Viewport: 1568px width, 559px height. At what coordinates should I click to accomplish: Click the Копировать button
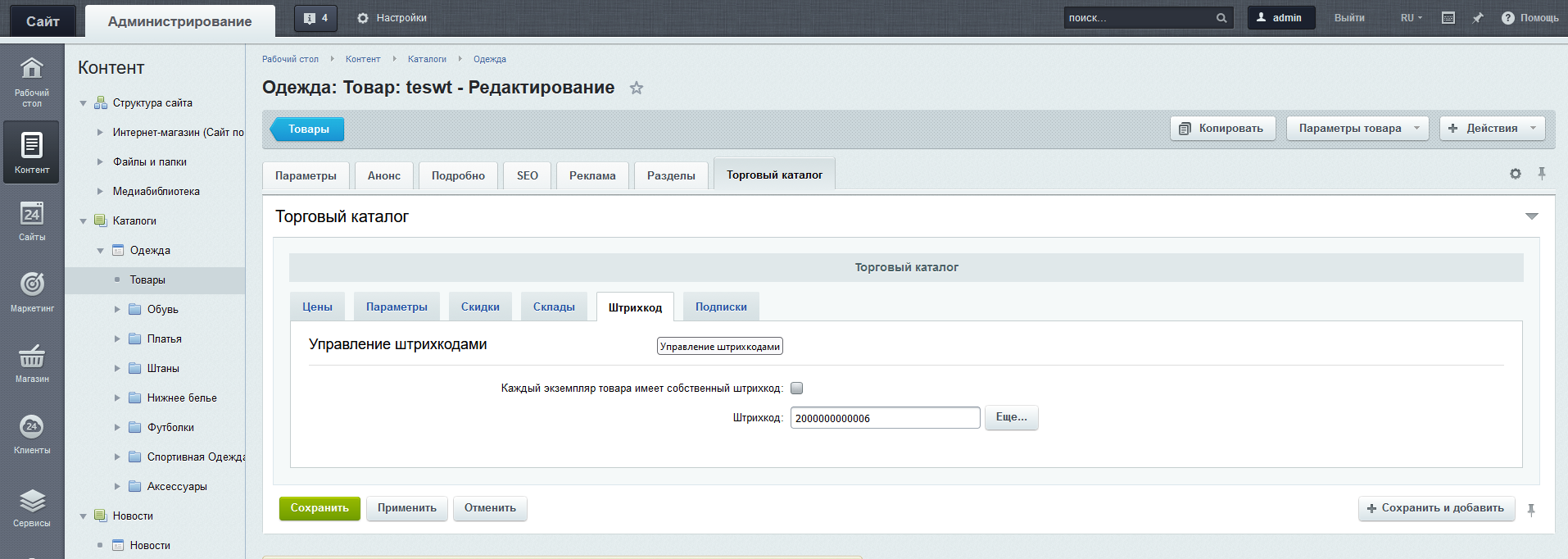click(x=1222, y=129)
